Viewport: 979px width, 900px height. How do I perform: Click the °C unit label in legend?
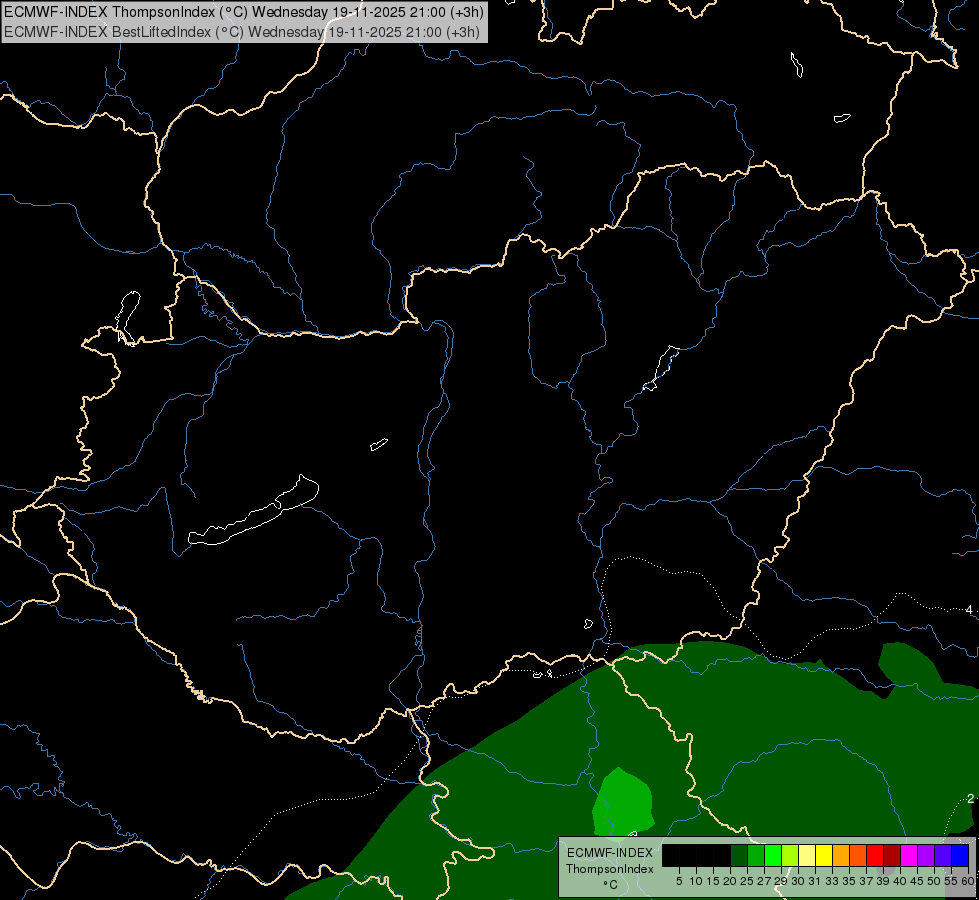click(x=610, y=885)
